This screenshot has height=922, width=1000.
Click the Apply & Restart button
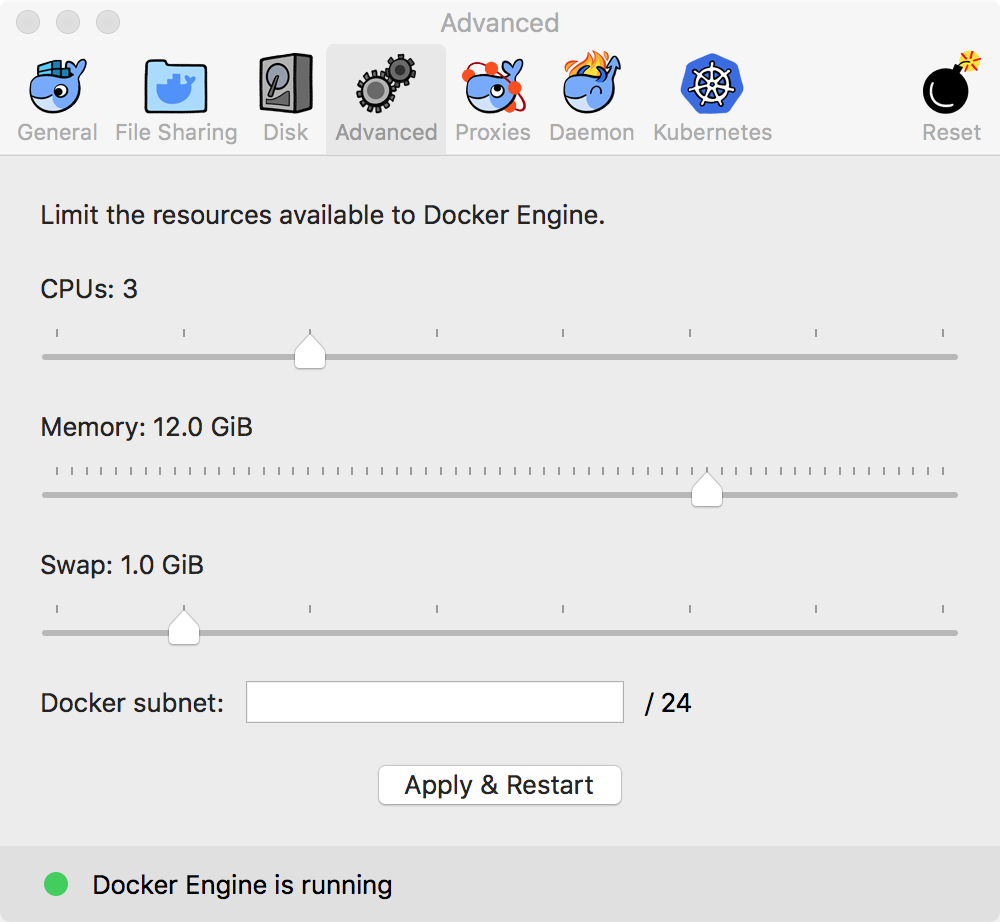[x=500, y=785]
